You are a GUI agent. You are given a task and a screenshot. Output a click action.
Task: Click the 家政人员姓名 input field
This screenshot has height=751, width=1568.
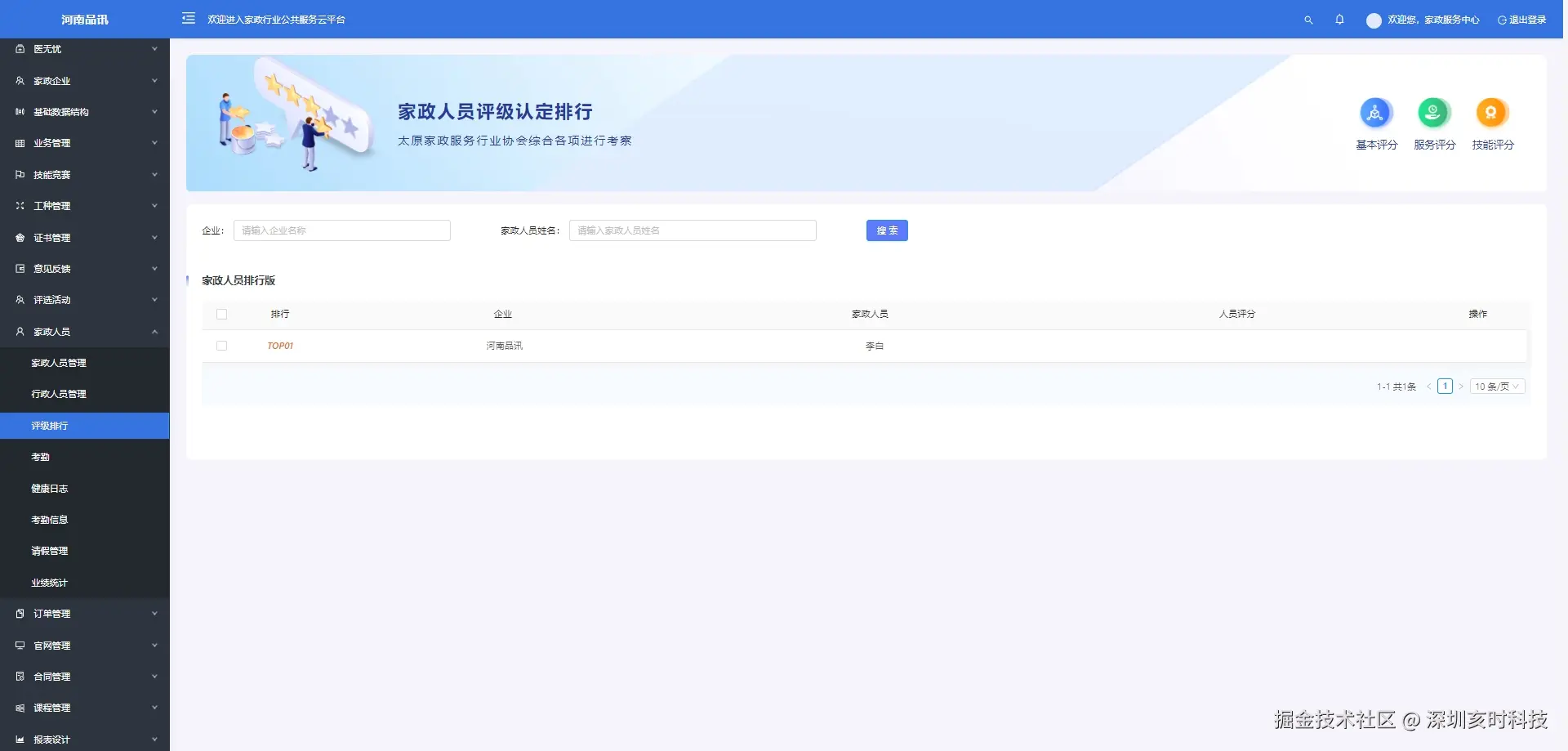click(693, 230)
